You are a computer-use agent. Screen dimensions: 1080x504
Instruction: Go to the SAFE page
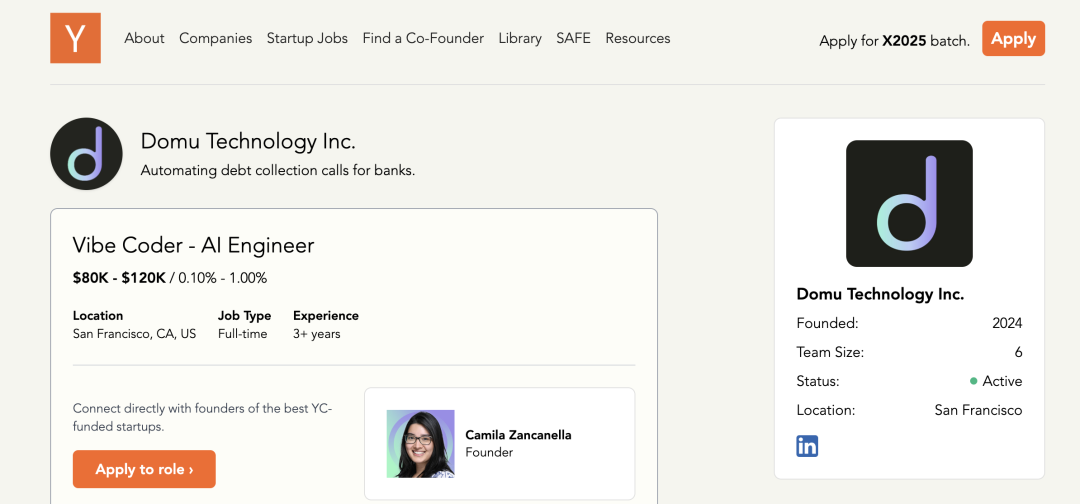[574, 39]
